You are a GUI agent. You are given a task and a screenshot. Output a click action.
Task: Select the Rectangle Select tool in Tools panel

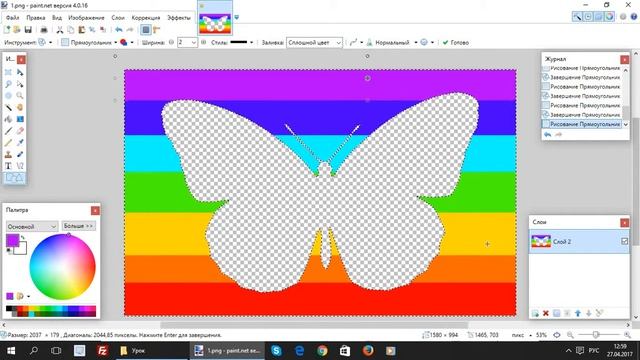8,72
